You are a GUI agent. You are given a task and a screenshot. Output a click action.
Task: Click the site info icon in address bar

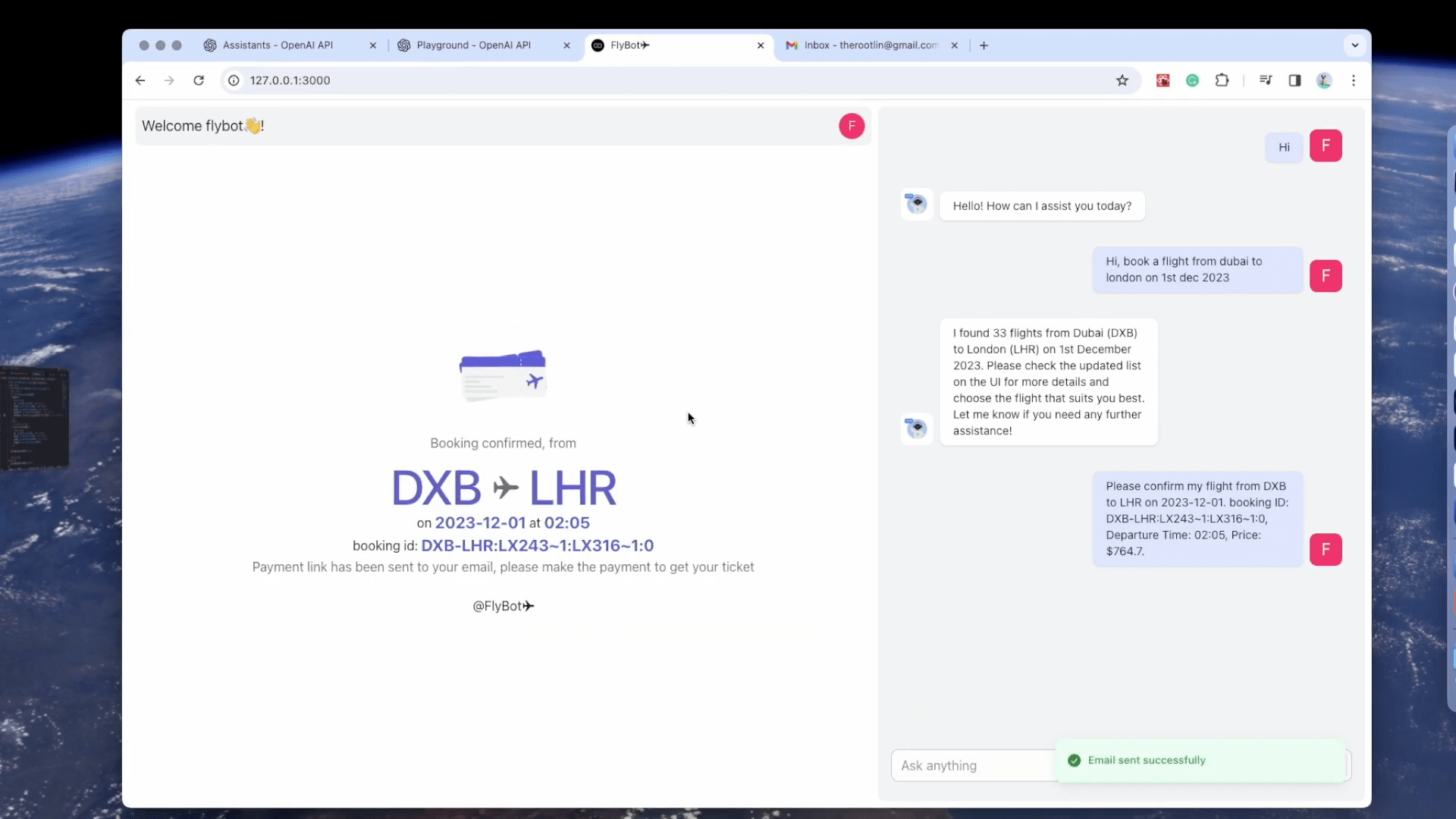[234, 80]
